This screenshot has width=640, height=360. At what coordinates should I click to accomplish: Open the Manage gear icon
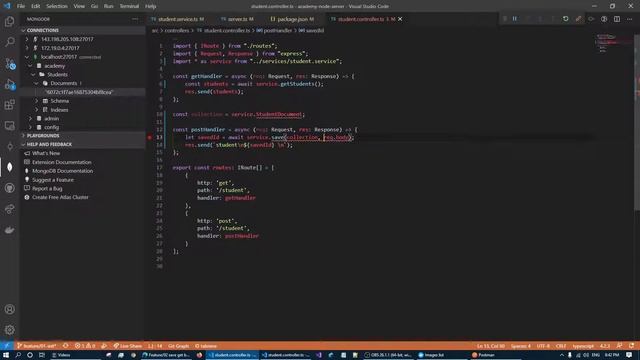point(9,330)
